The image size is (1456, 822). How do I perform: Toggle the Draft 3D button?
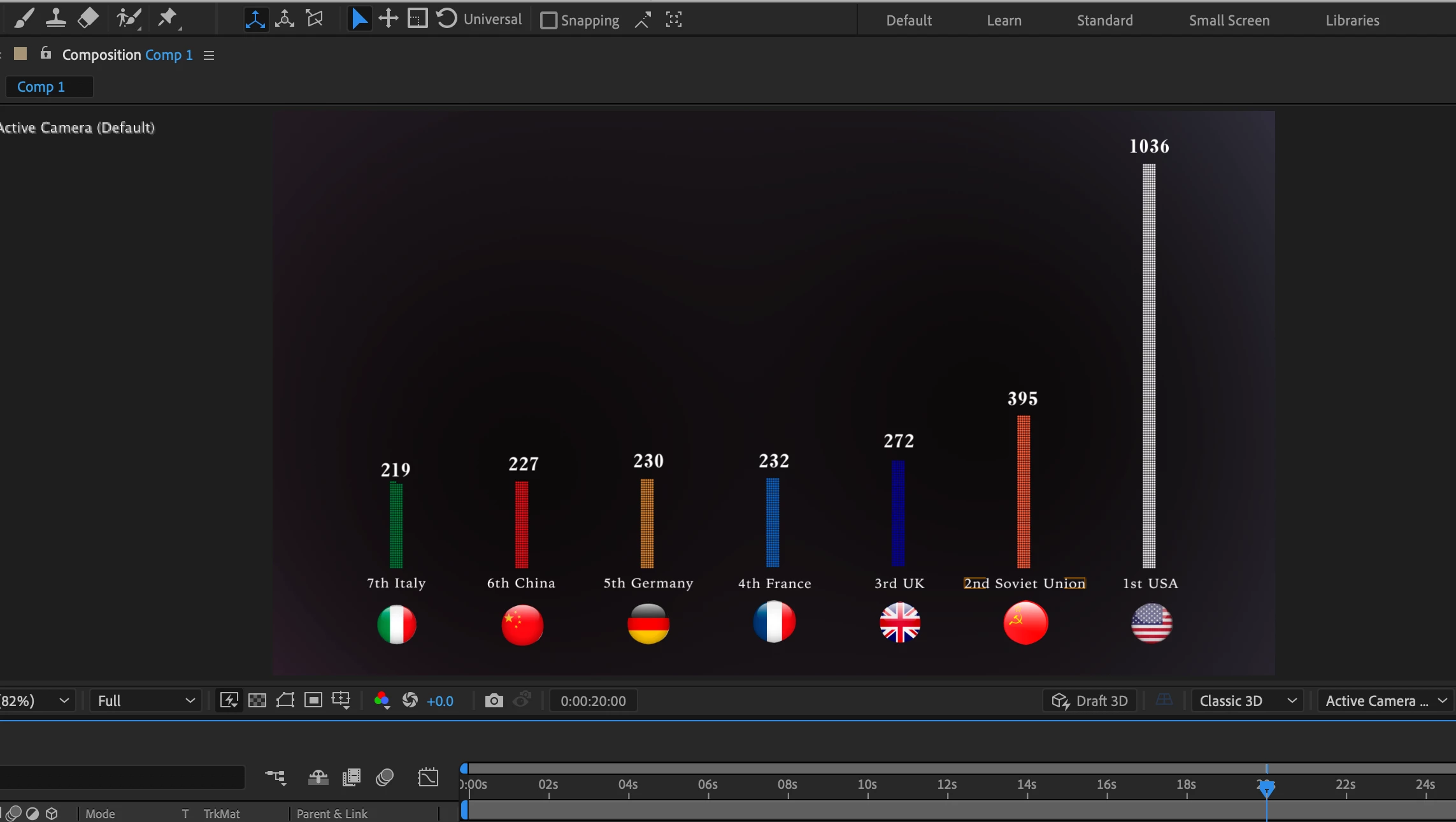1090,701
